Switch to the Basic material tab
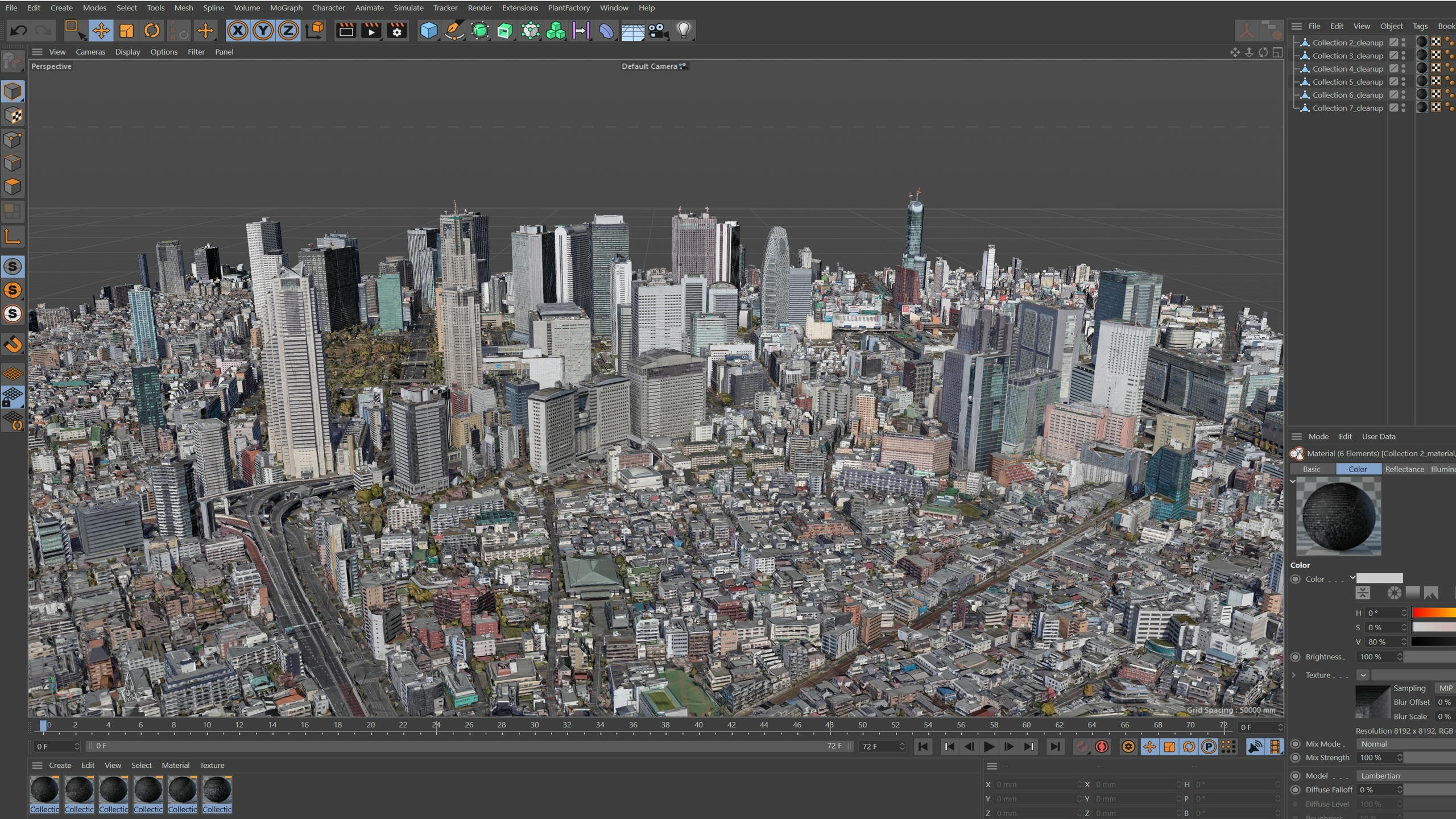1456x819 pixels. point(1312,469)
